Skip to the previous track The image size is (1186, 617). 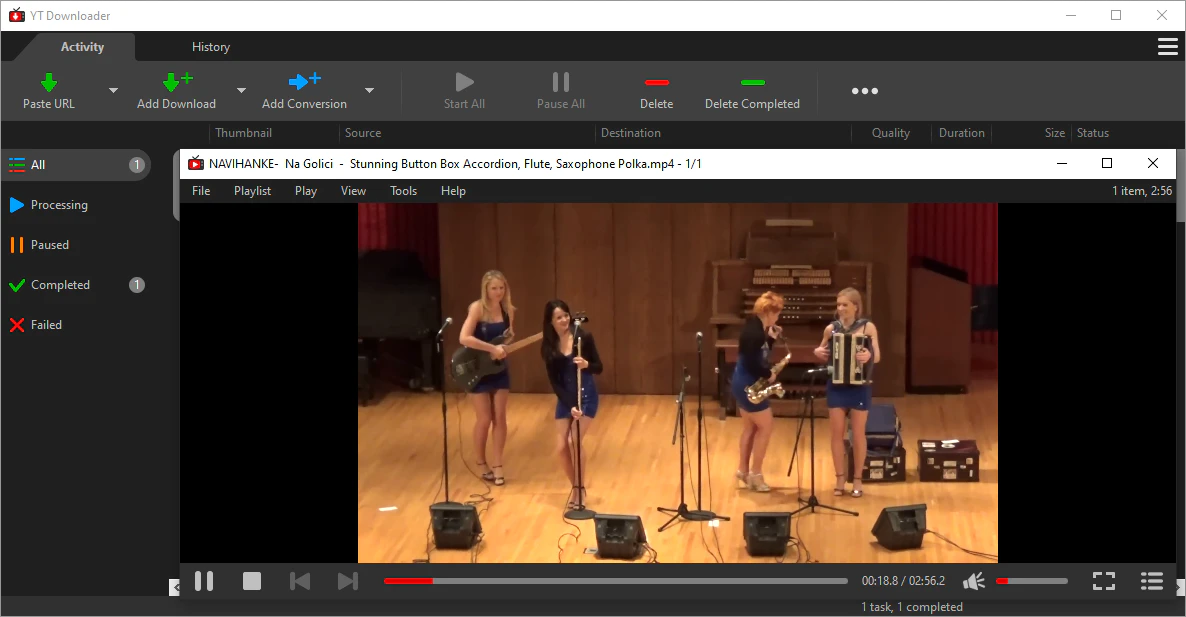coord(300,581)
